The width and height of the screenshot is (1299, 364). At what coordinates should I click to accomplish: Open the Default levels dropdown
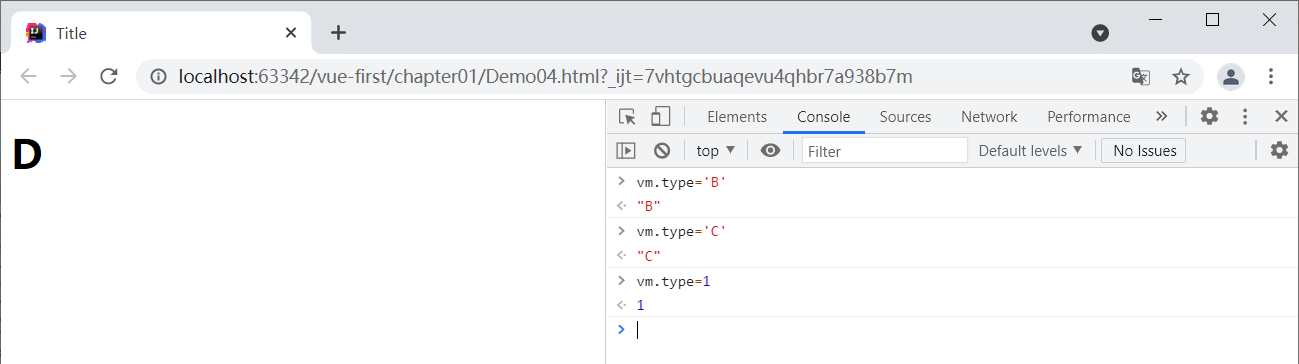coord(1030,151)
